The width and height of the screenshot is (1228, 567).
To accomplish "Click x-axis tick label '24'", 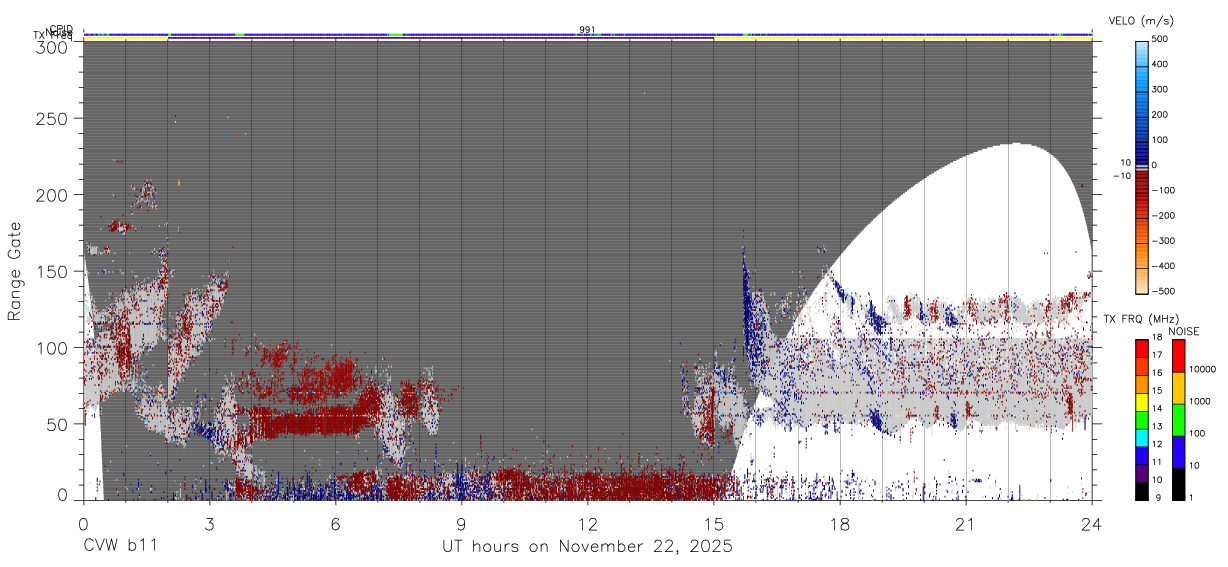I will click(1091, 523).
